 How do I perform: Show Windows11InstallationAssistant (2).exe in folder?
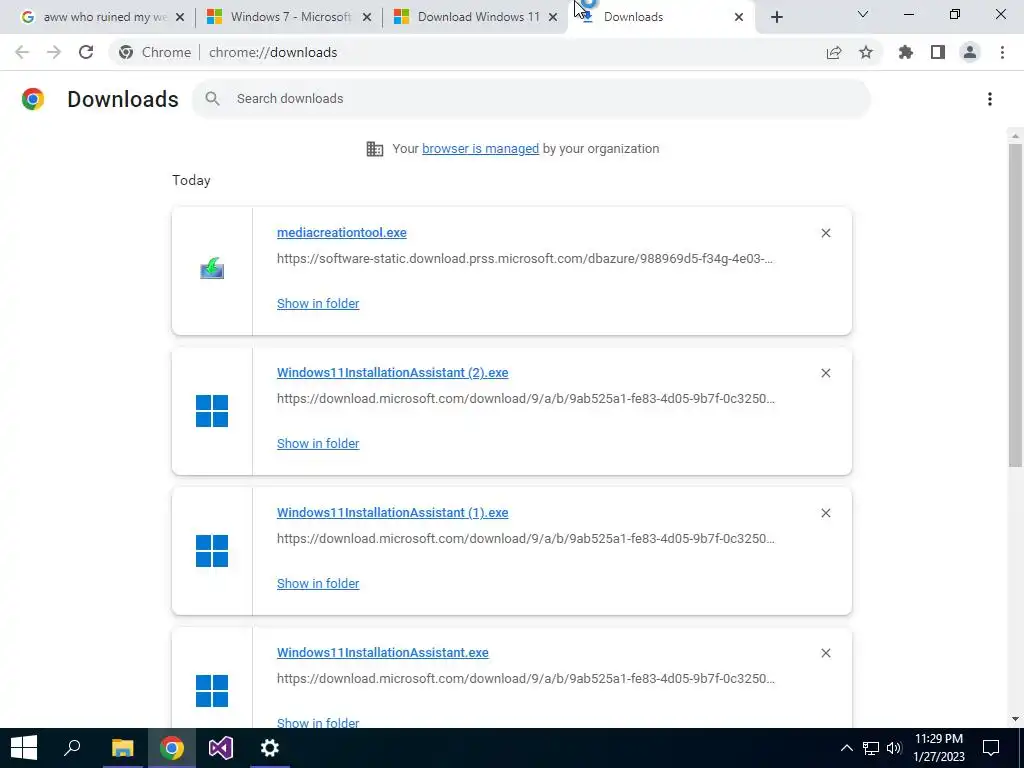(318, 443)
